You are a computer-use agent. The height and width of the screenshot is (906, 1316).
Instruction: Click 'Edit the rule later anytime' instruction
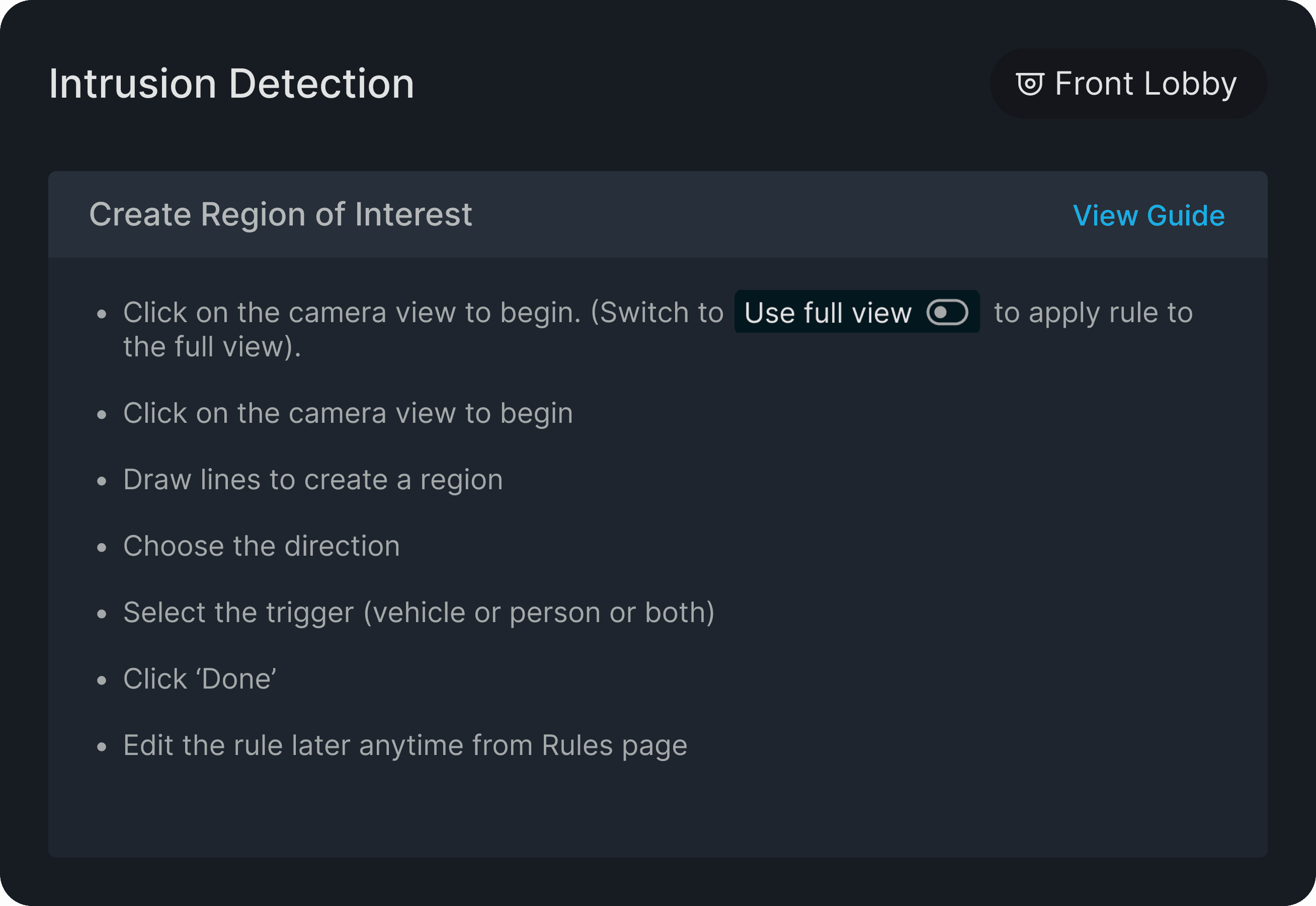[405, 745]
